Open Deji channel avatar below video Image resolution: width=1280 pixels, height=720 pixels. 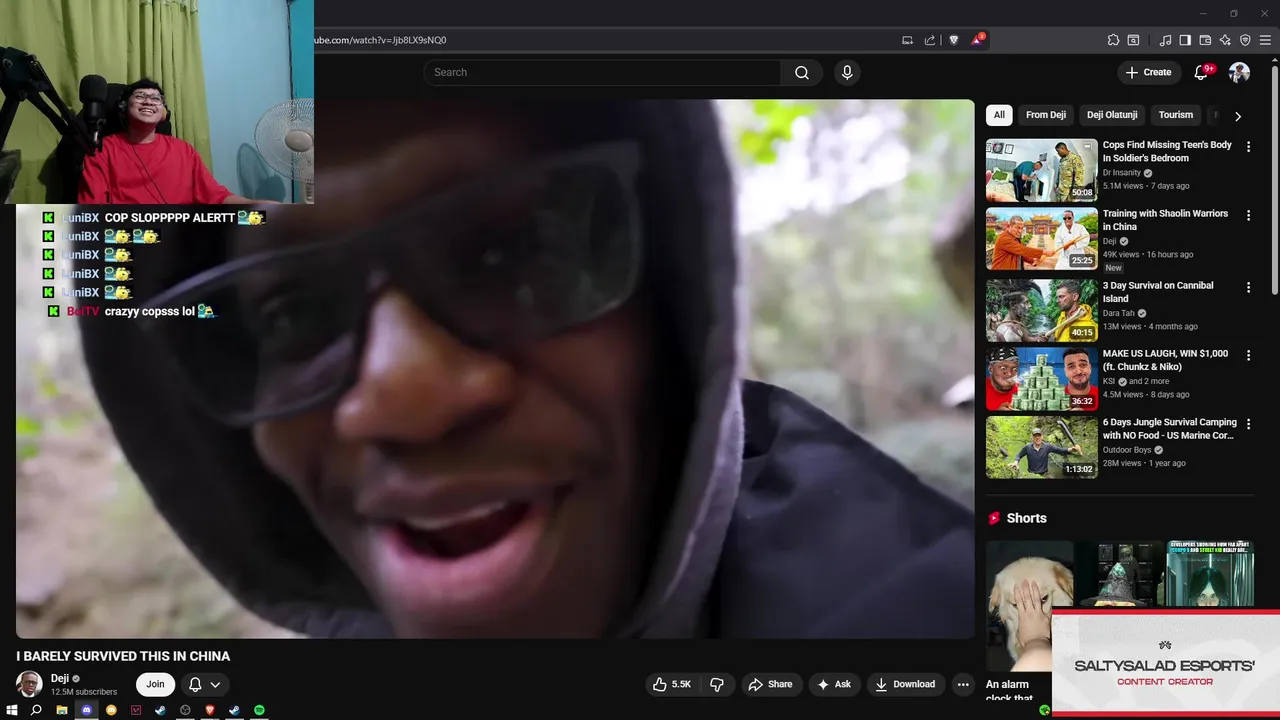29,684
